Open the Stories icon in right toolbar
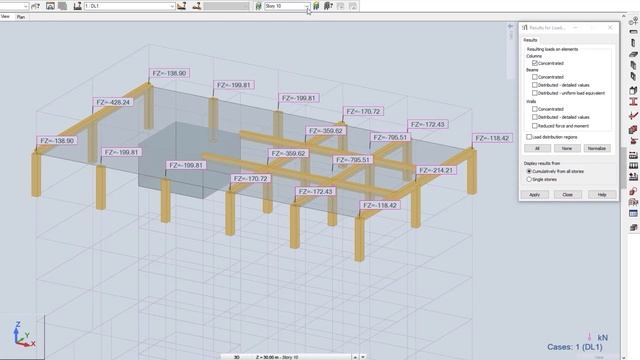Screen dimensions: 640x360 pos(633,155)
